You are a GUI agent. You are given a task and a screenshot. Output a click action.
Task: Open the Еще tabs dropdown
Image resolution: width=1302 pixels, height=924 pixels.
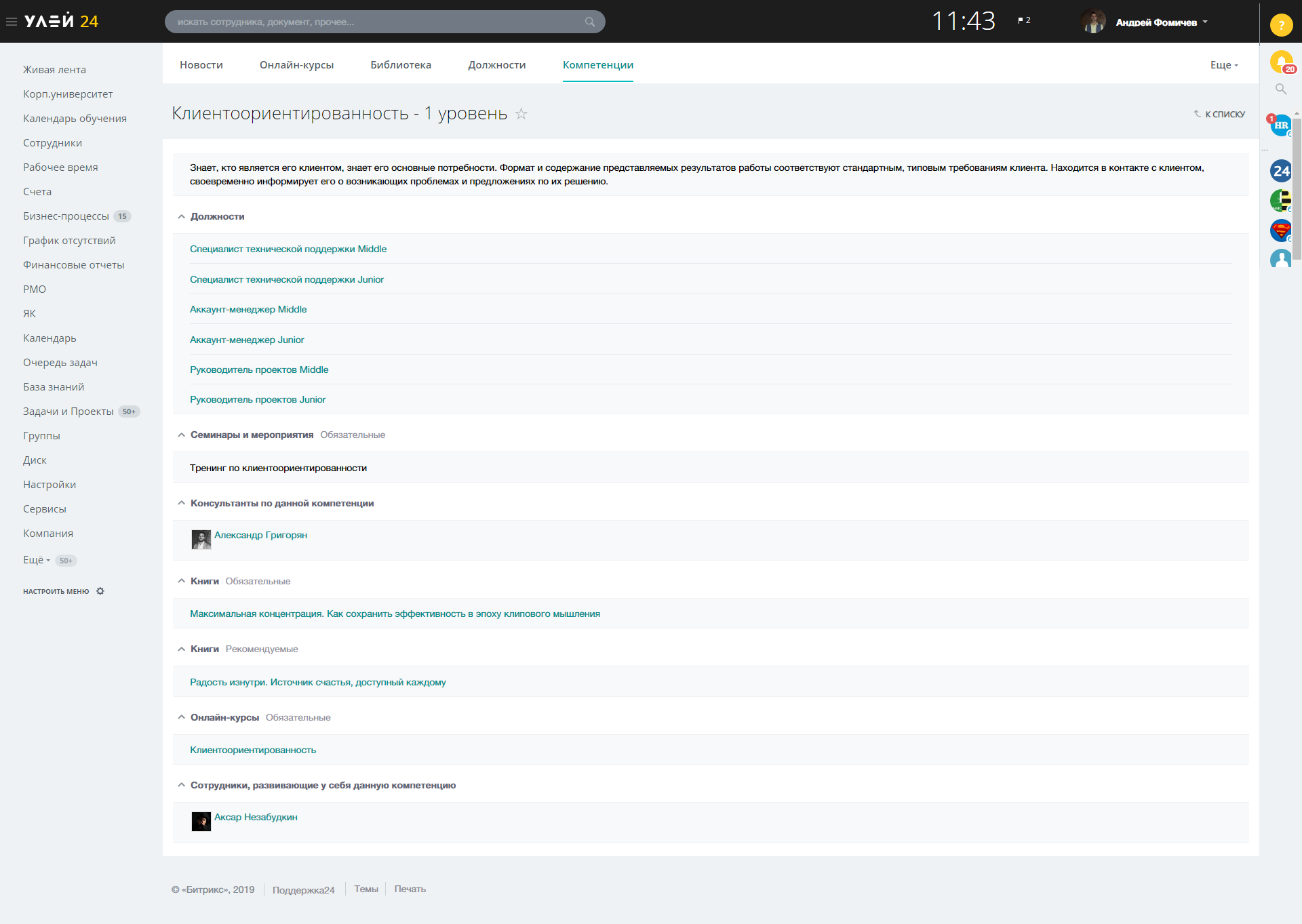tap(1224, 65)
